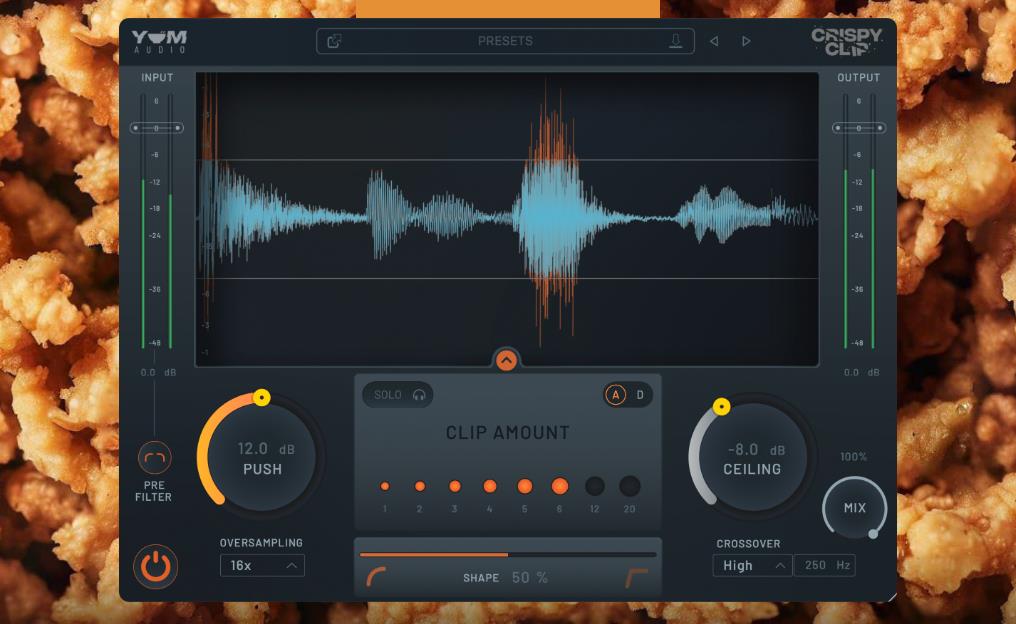This screenshot has height=624, width=1016.
Task: Click the 100% mix value
Action: (853, 457)
